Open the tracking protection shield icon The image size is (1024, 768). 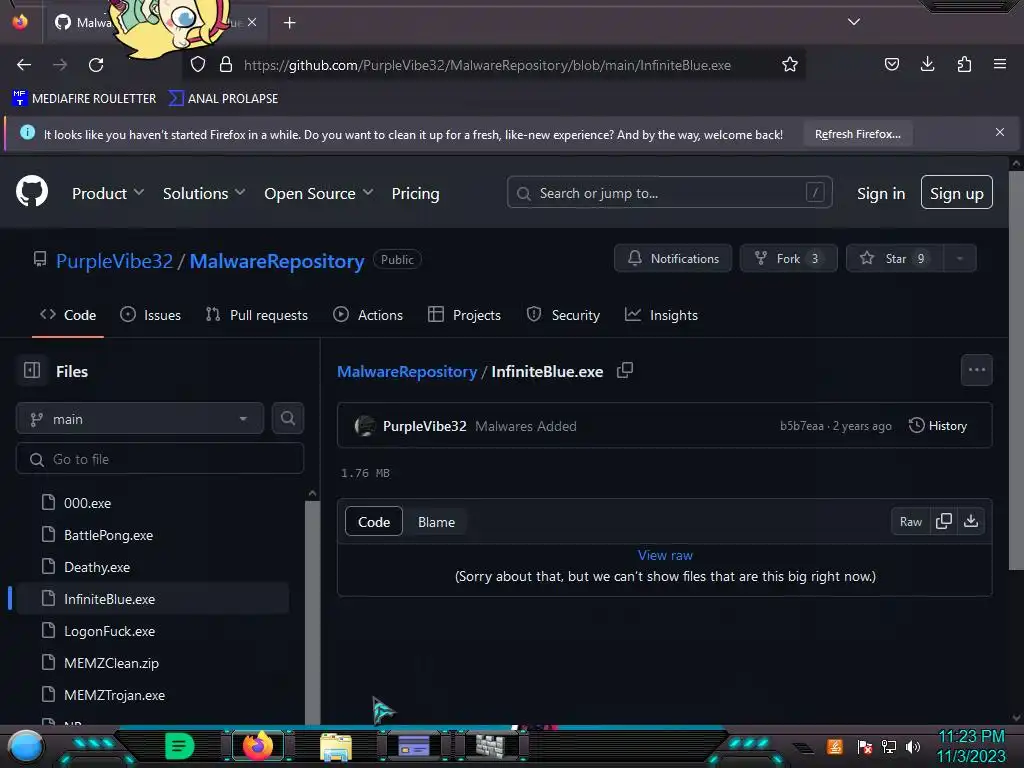click(x=198, y=64)
